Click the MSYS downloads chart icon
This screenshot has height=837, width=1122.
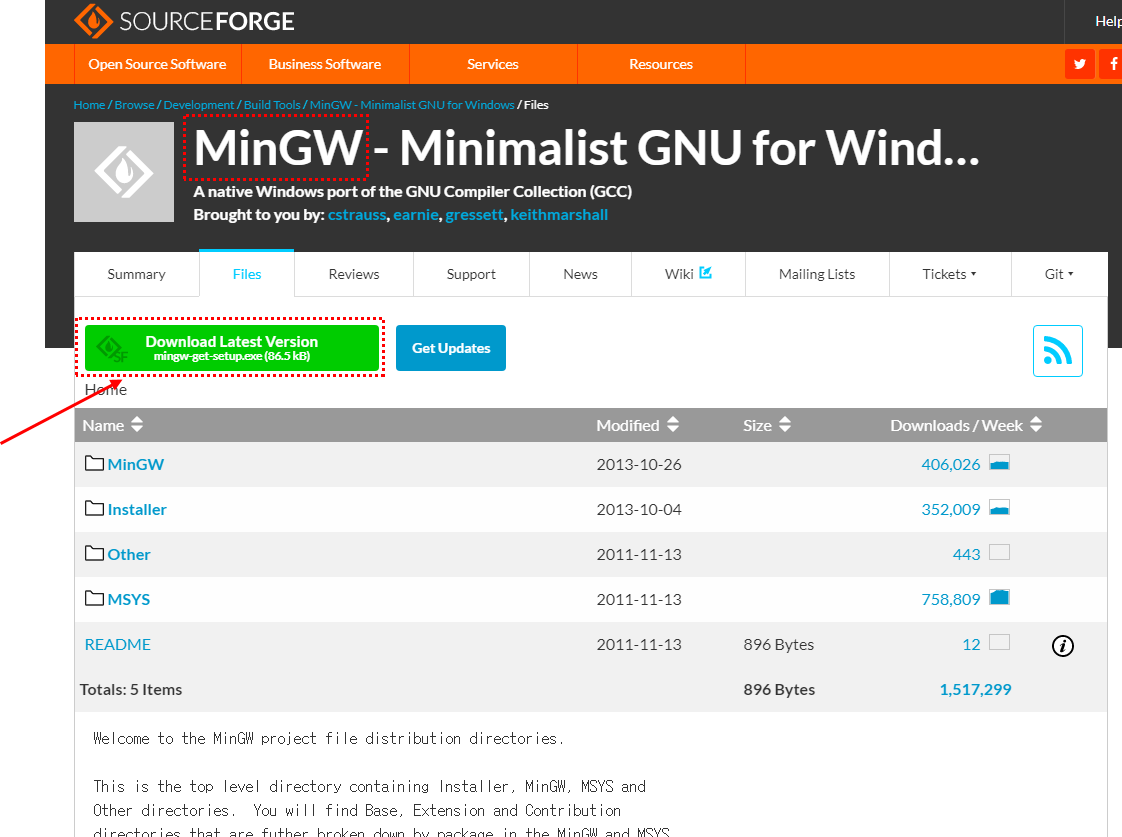pyautogui.click(x=1000, y=597)
